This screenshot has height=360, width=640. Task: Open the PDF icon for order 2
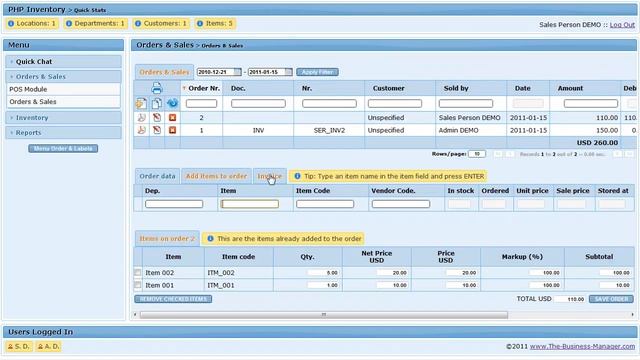click(x=141, y=118)
